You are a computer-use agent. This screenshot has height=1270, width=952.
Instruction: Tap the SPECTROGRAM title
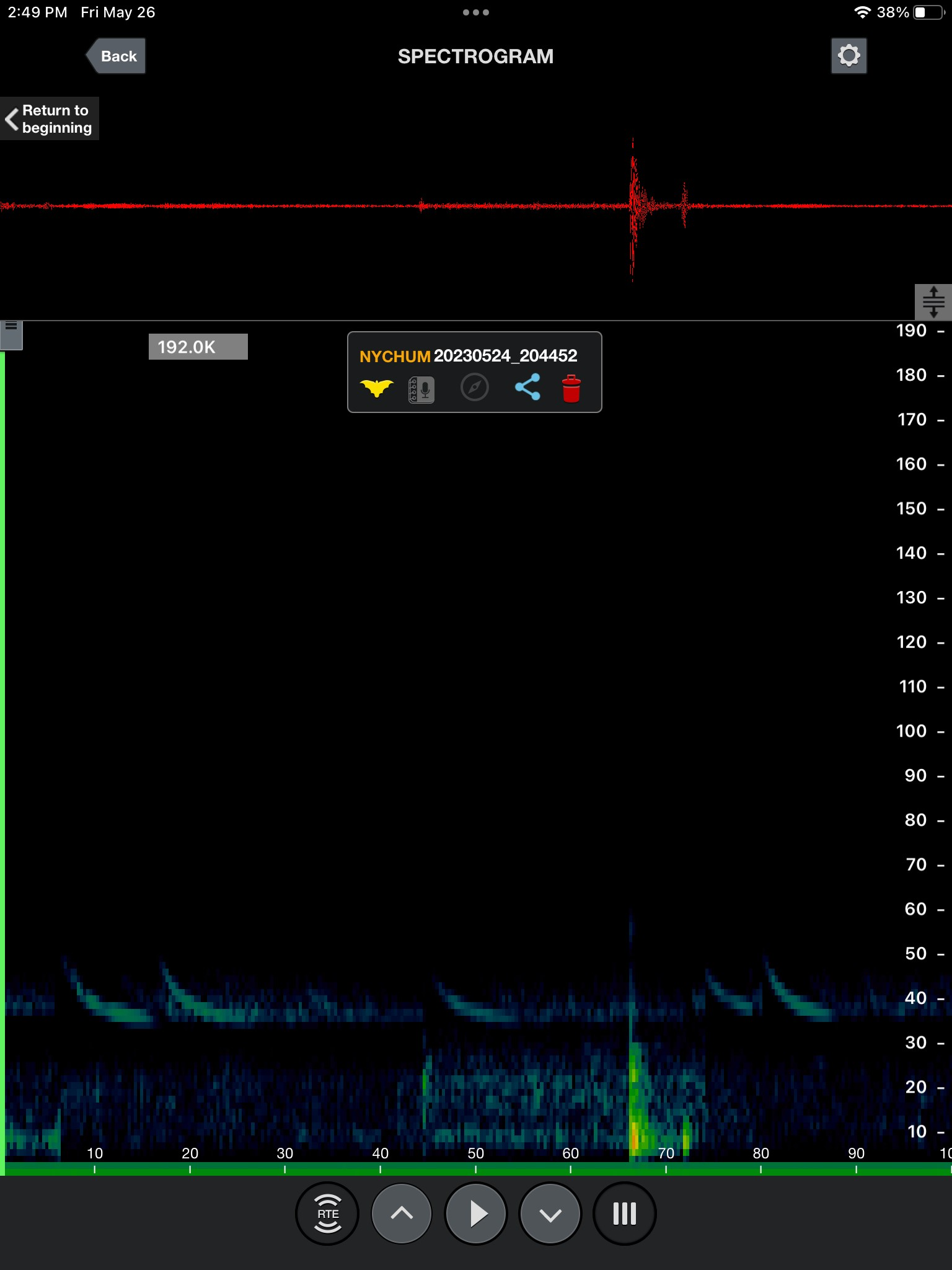475,56
